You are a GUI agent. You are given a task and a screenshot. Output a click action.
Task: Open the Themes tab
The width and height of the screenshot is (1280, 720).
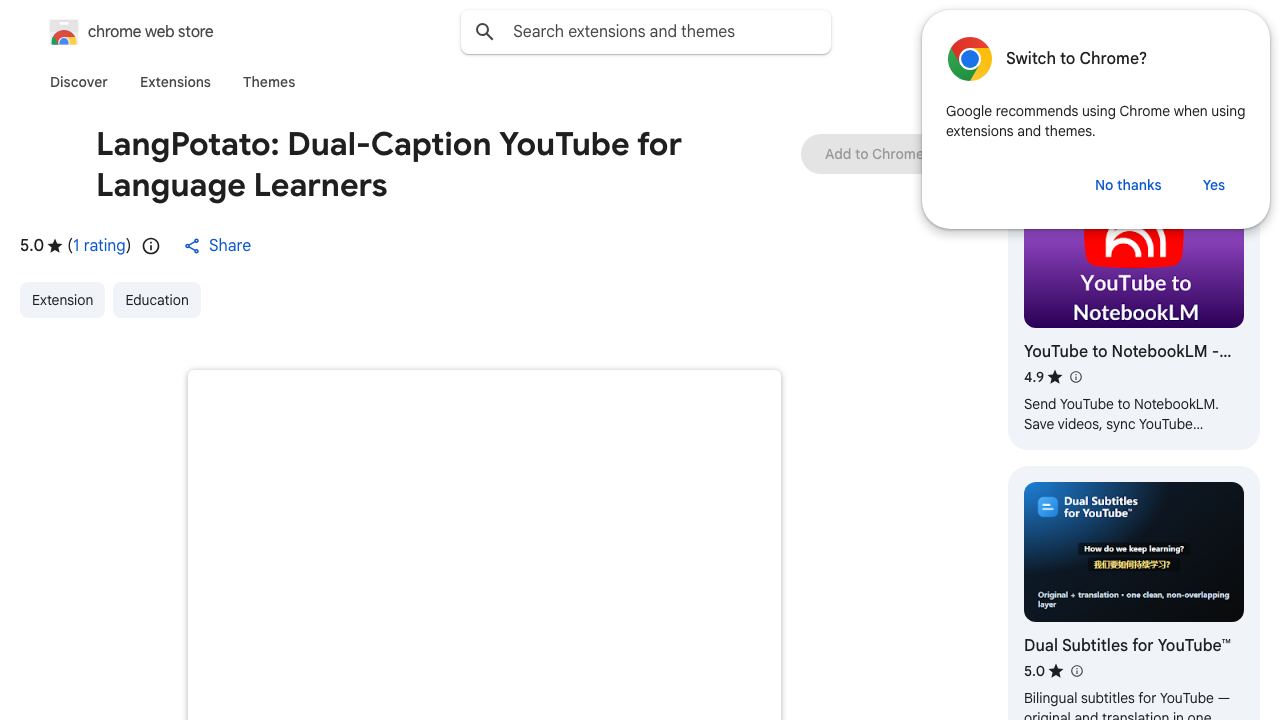pyautogui.click(x=269, y=82)
